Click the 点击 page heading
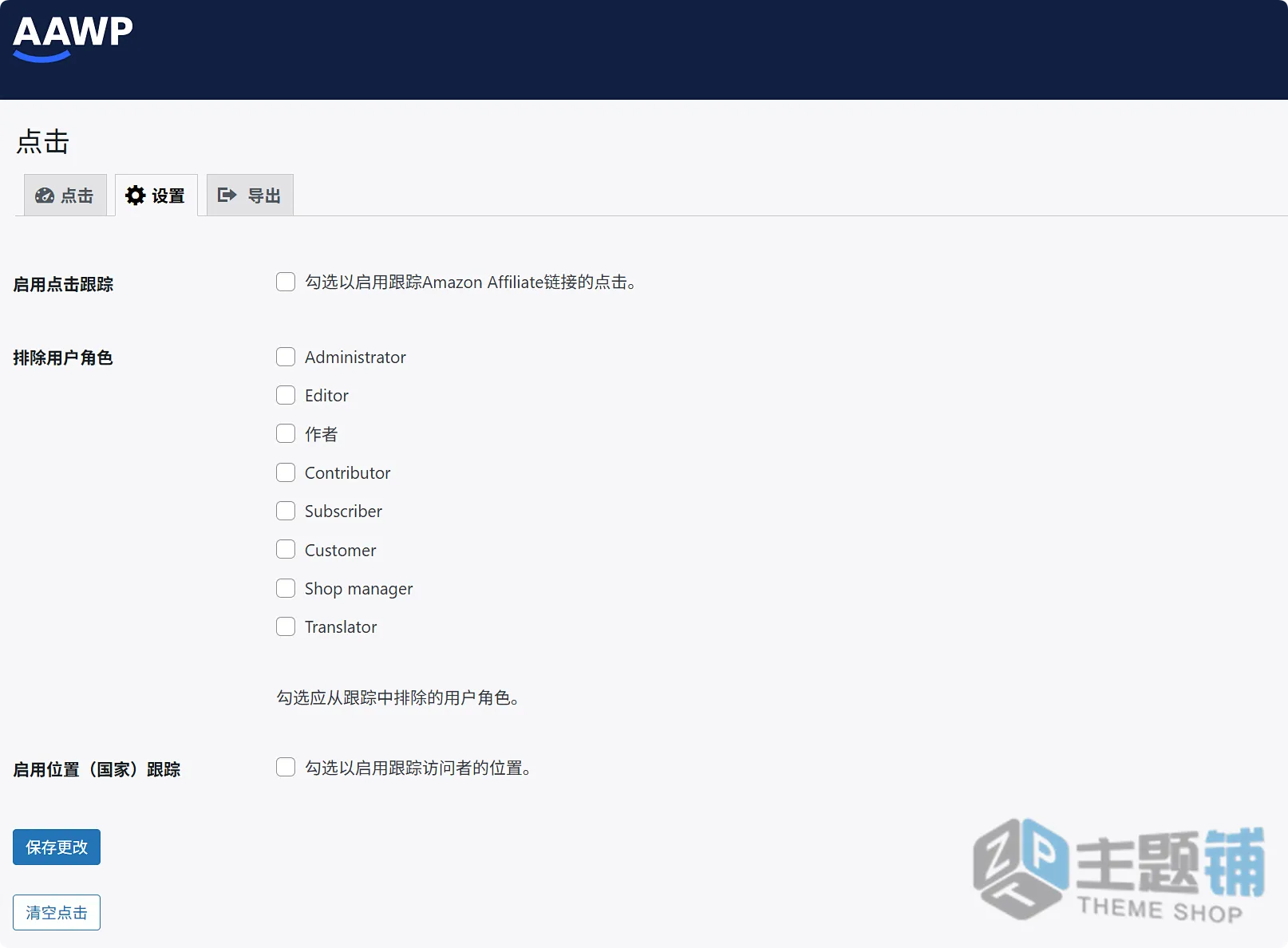This screenshot has height=948, width=1288. tap(43, 141)
